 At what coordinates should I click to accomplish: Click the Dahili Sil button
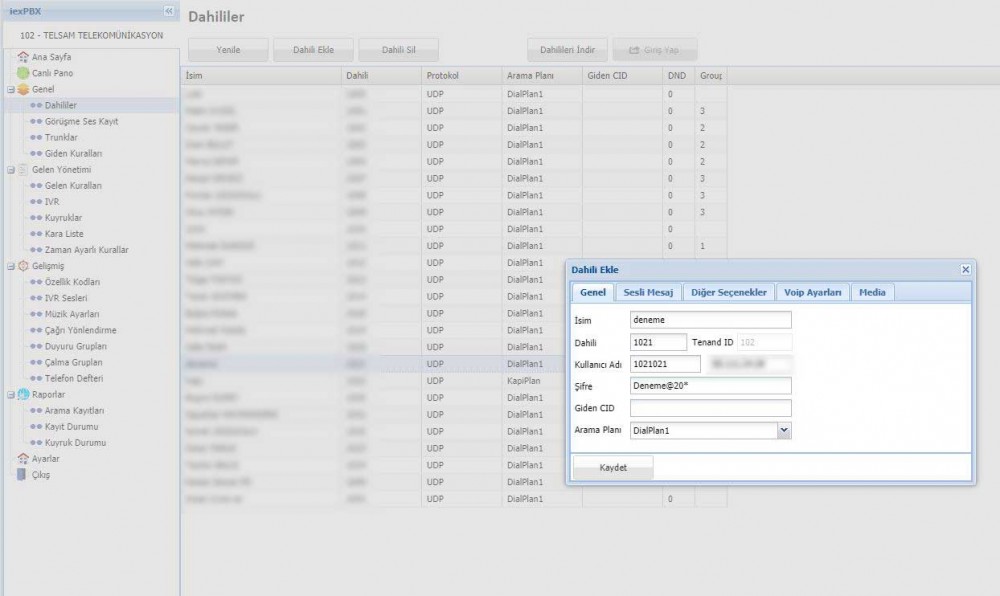click(x=399, y=50)
